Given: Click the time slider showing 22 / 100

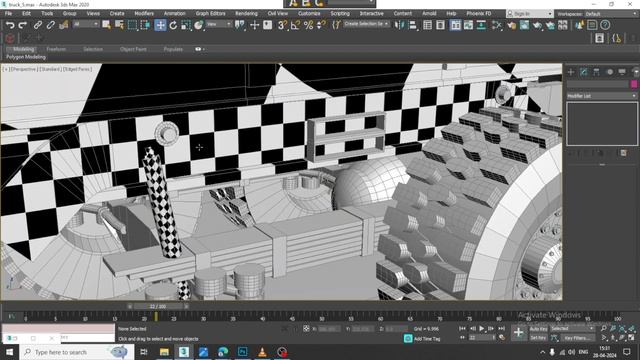Looking at the screenshot, I should click(158, 306).
